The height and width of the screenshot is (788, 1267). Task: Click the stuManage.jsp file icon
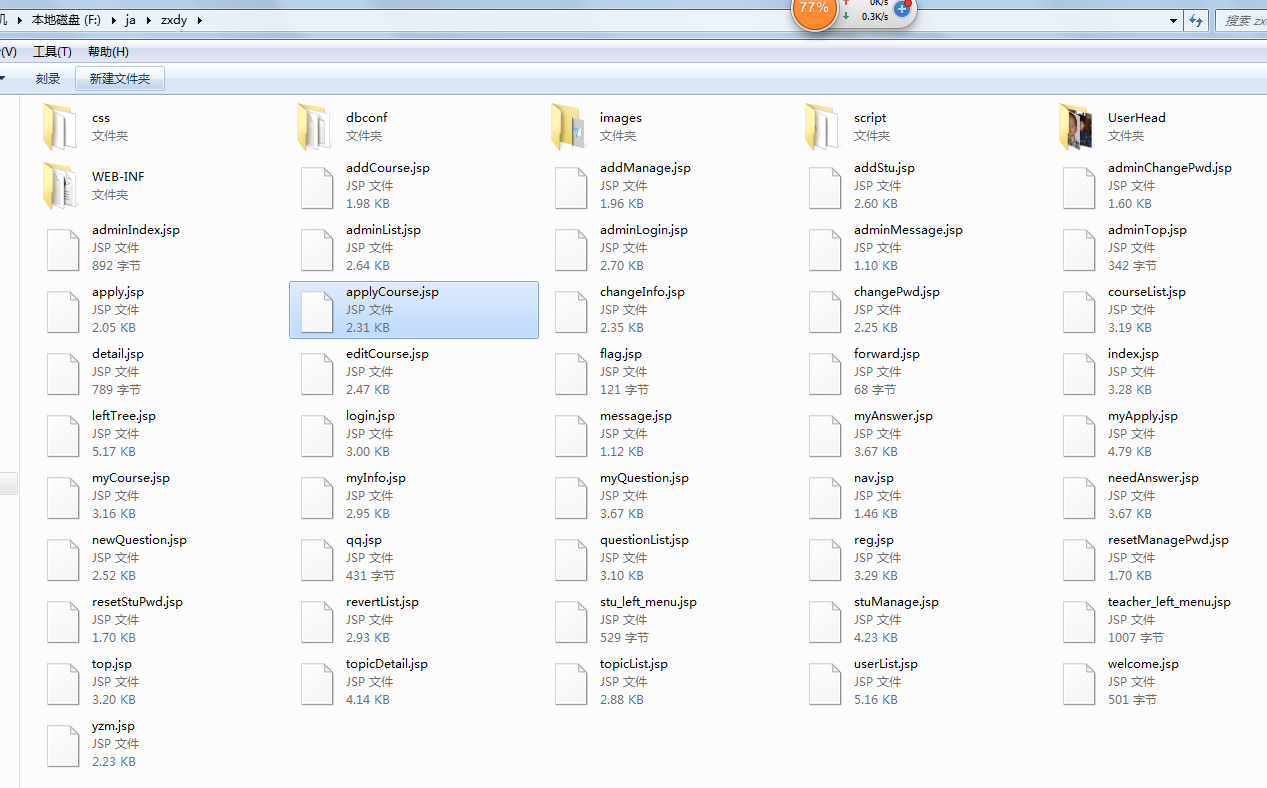coord(825,621)
